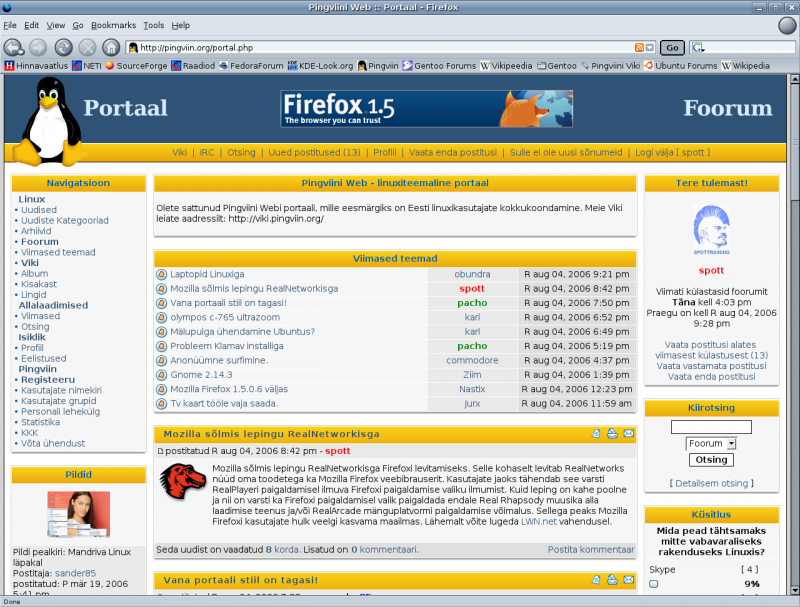The image size is (800, 607).
Task: Click username commodore in Viimased teemad
Action: [x=472, y=360]
